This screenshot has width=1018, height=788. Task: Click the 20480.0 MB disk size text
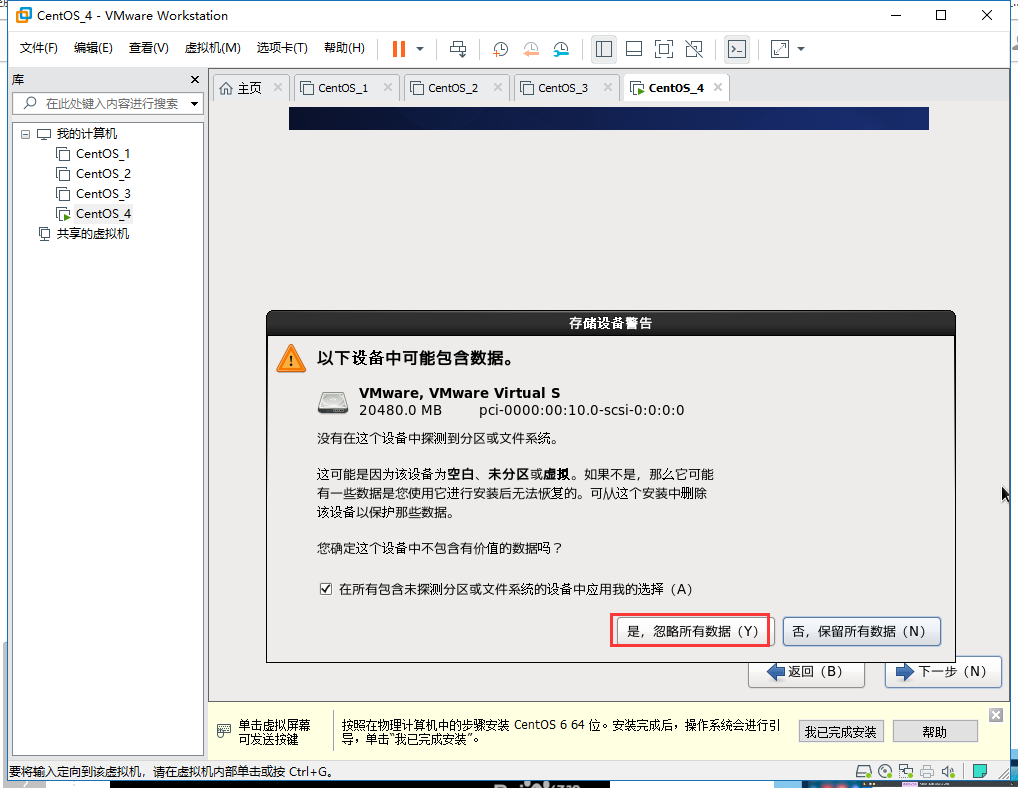coord(400,410)
